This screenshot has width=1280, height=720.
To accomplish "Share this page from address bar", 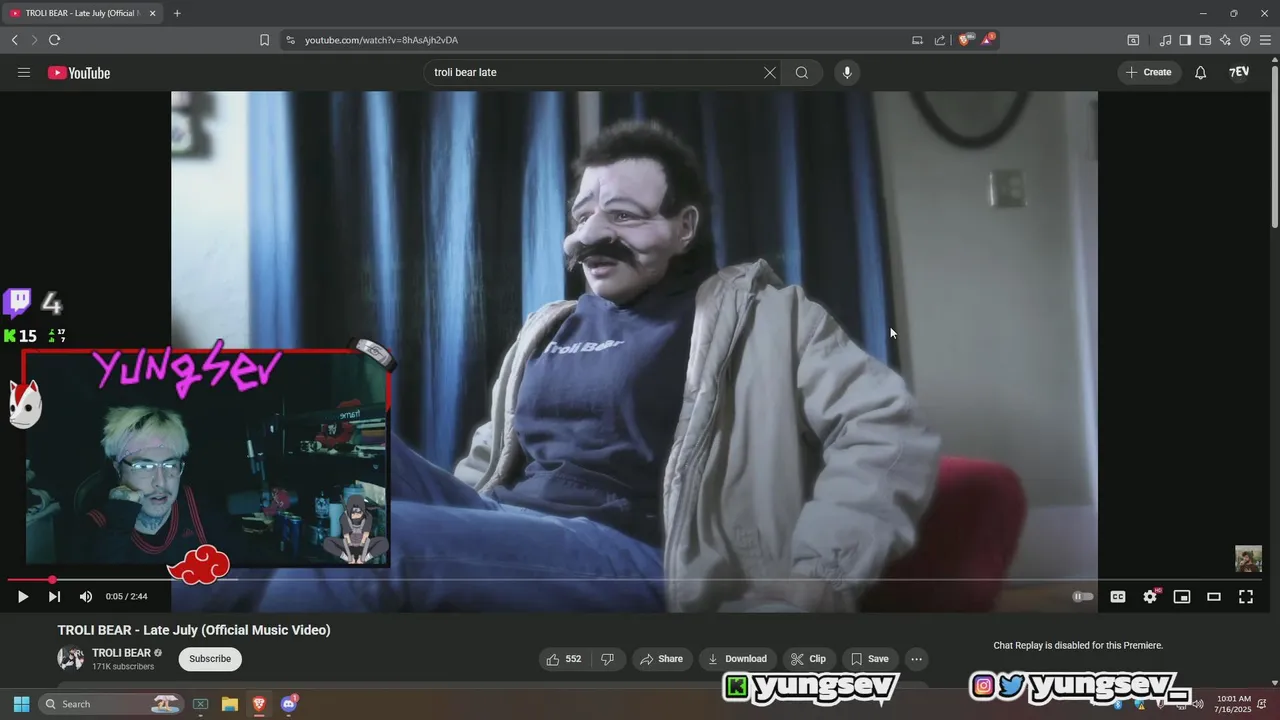I will click(x=940, y=40).
